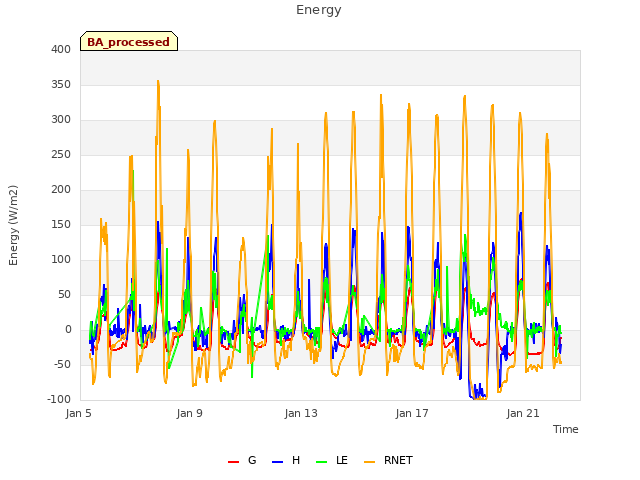Toggle the H series legend entry
Image resolution: width=640 pixels, height=480 pixels.
(286, 460)
